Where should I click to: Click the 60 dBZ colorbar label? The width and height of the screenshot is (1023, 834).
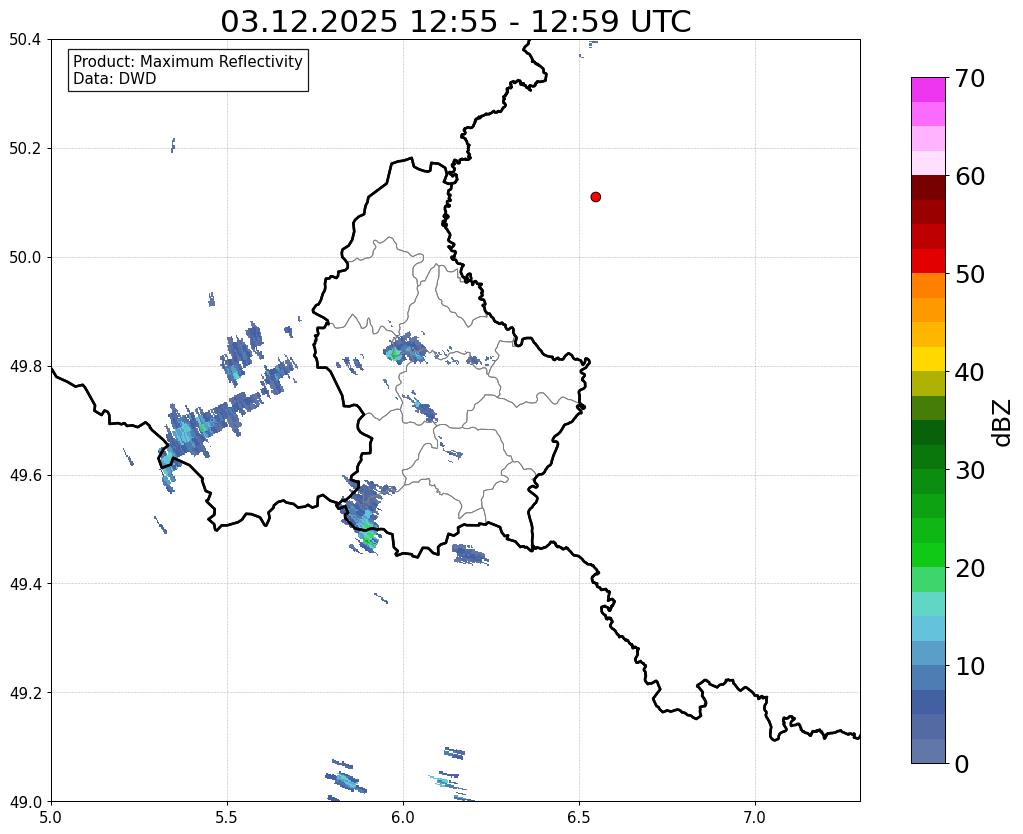click(970, 176)
